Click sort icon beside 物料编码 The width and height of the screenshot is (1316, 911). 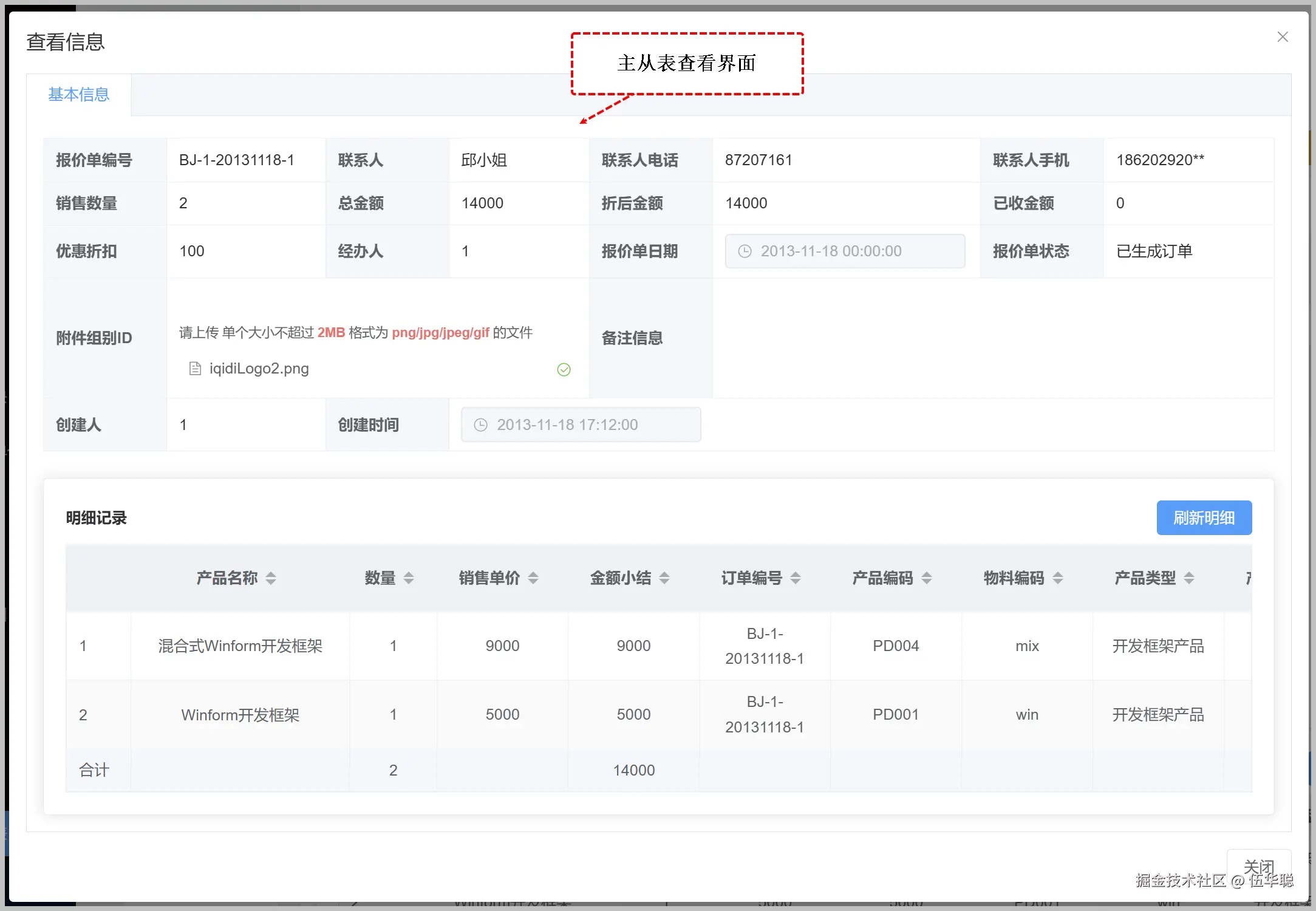pyautogui.click(x=1058, y=578)
